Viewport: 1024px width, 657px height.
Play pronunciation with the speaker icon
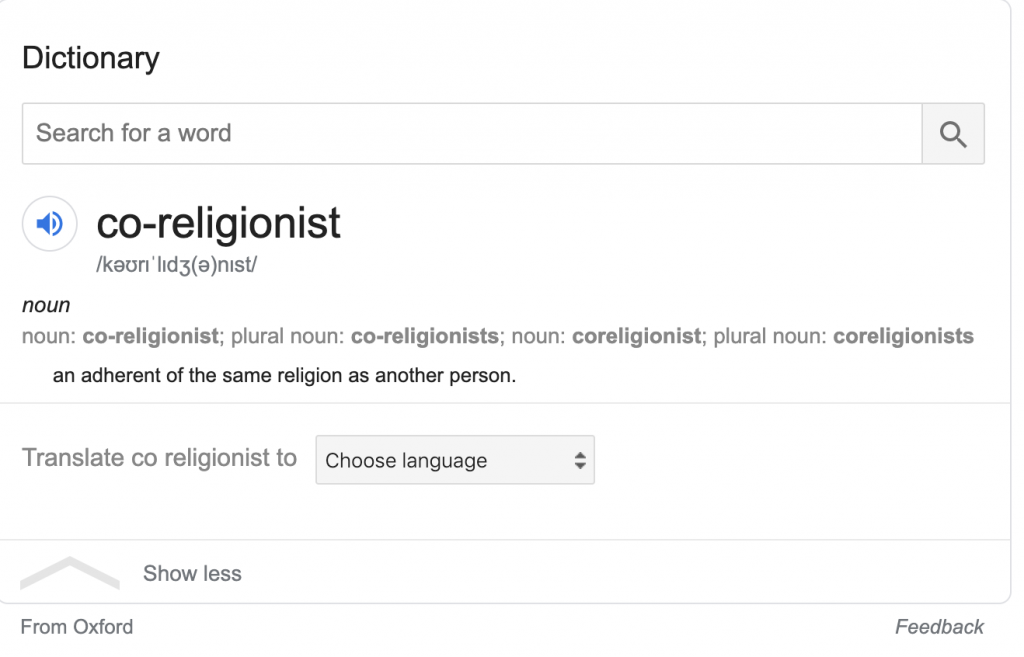pyautogui.click(x=50, y=223)
